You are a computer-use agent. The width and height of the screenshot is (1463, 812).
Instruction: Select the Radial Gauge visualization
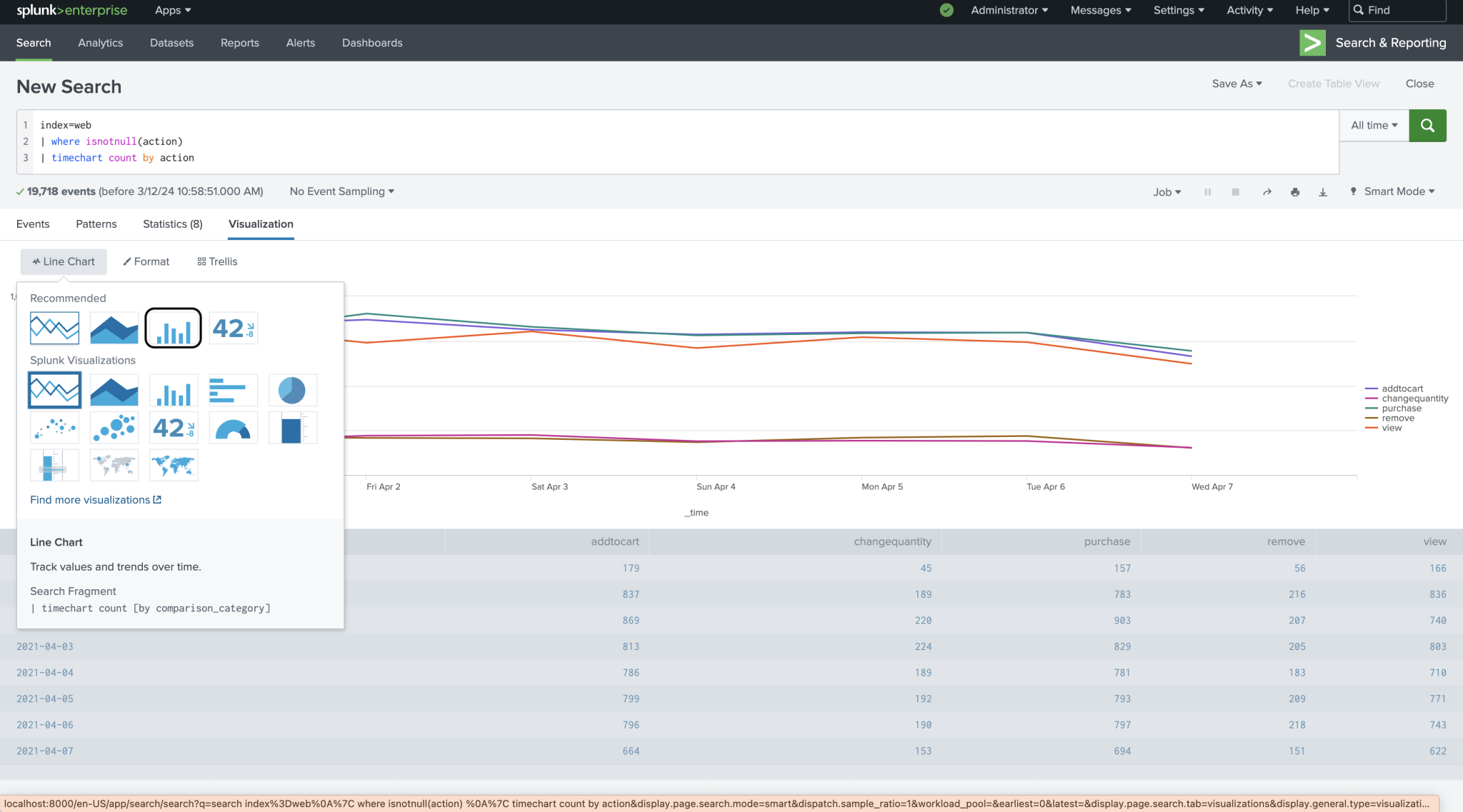pos(233,427)
